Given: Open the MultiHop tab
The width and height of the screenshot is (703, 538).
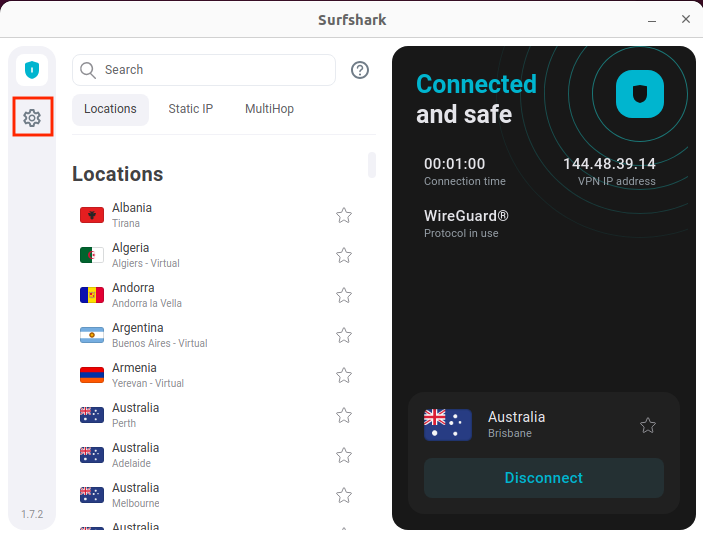Looking at the screenshot, I should tap(269, 109).
